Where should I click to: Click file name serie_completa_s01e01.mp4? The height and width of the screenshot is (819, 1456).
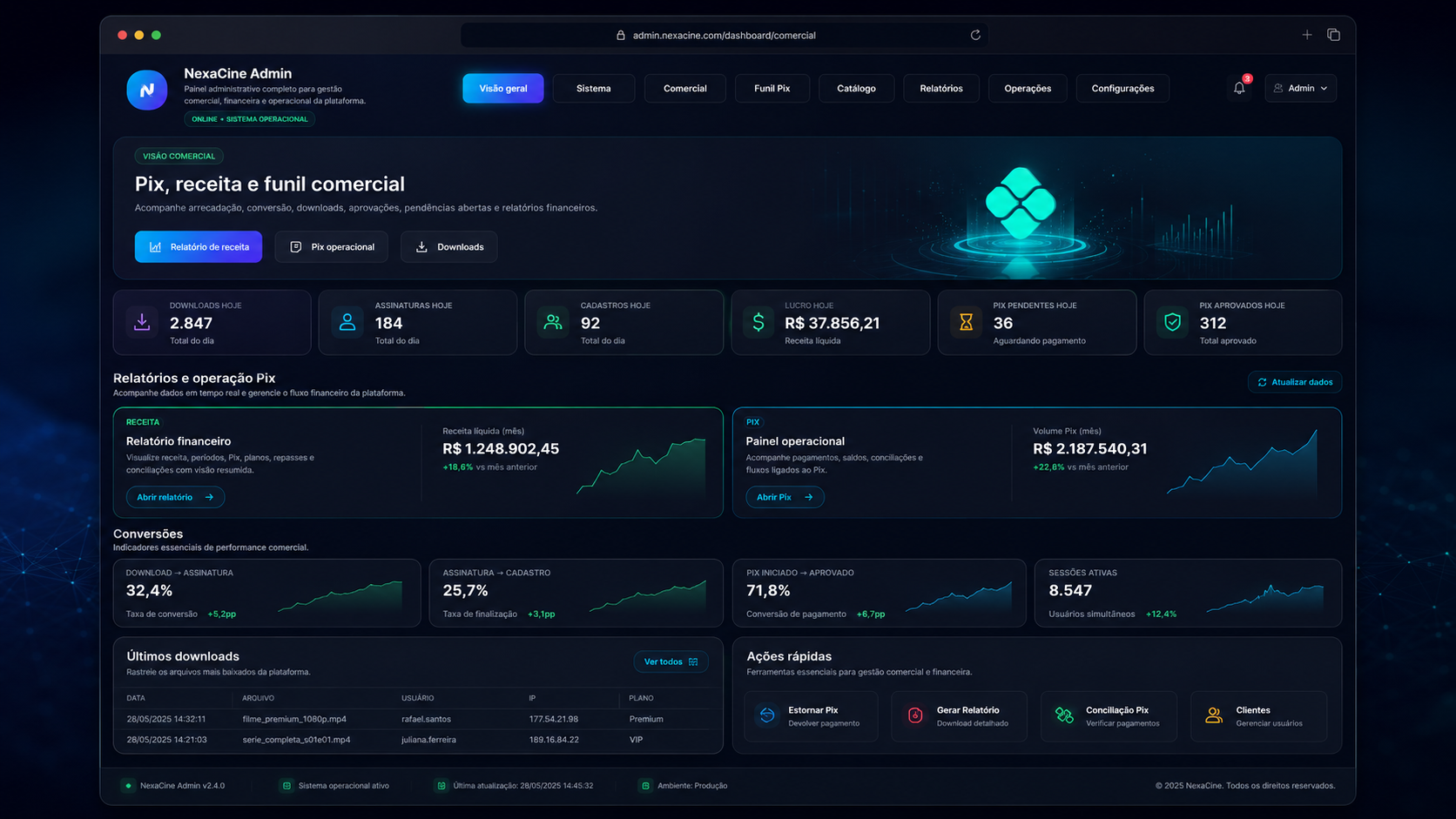[x=296, y=740]
